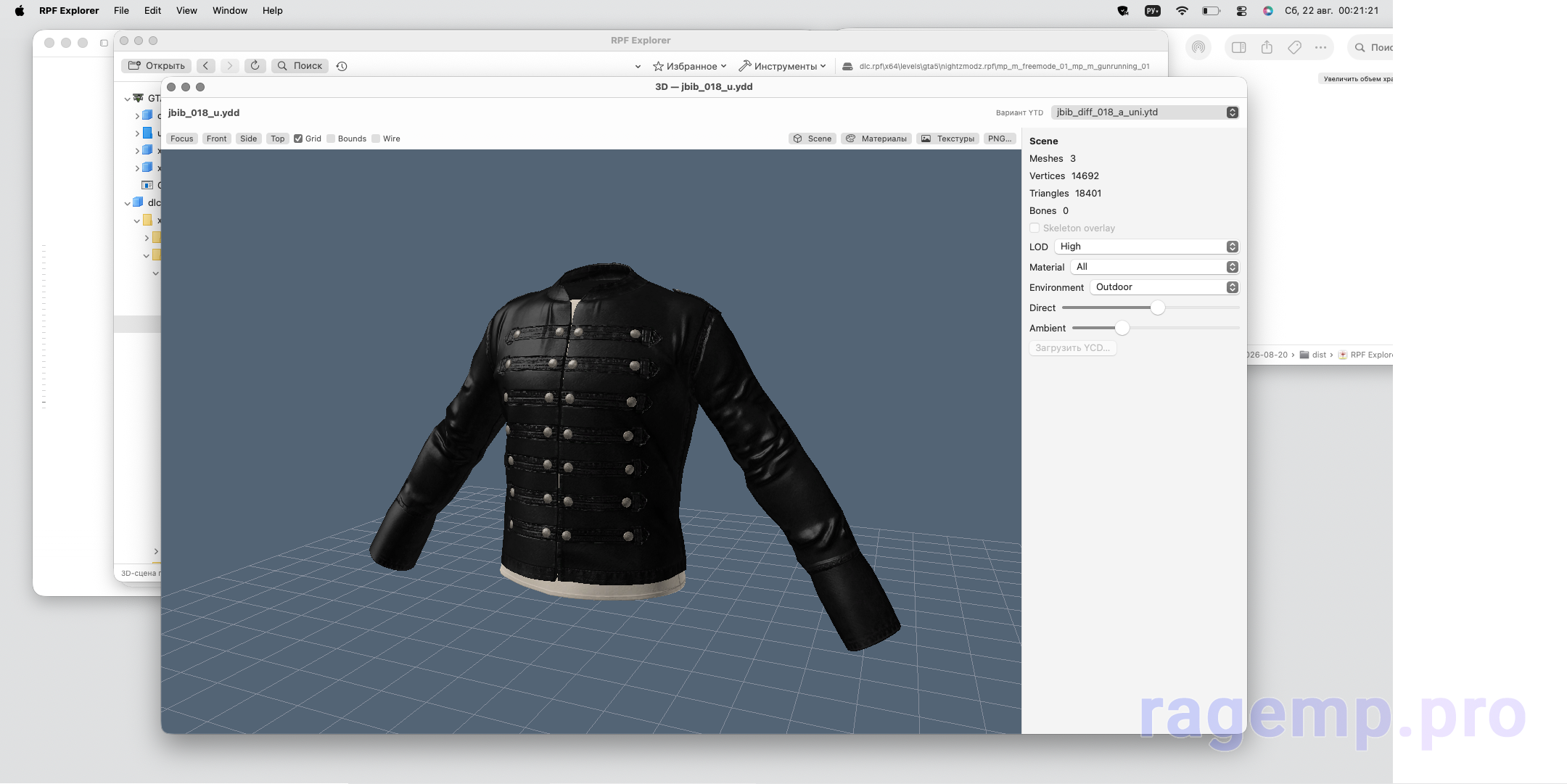The height and width of the screenshot is (784, 1567).
Task: Click the drive icon beside the dlc.rpf path
Action: coord(847,66)
